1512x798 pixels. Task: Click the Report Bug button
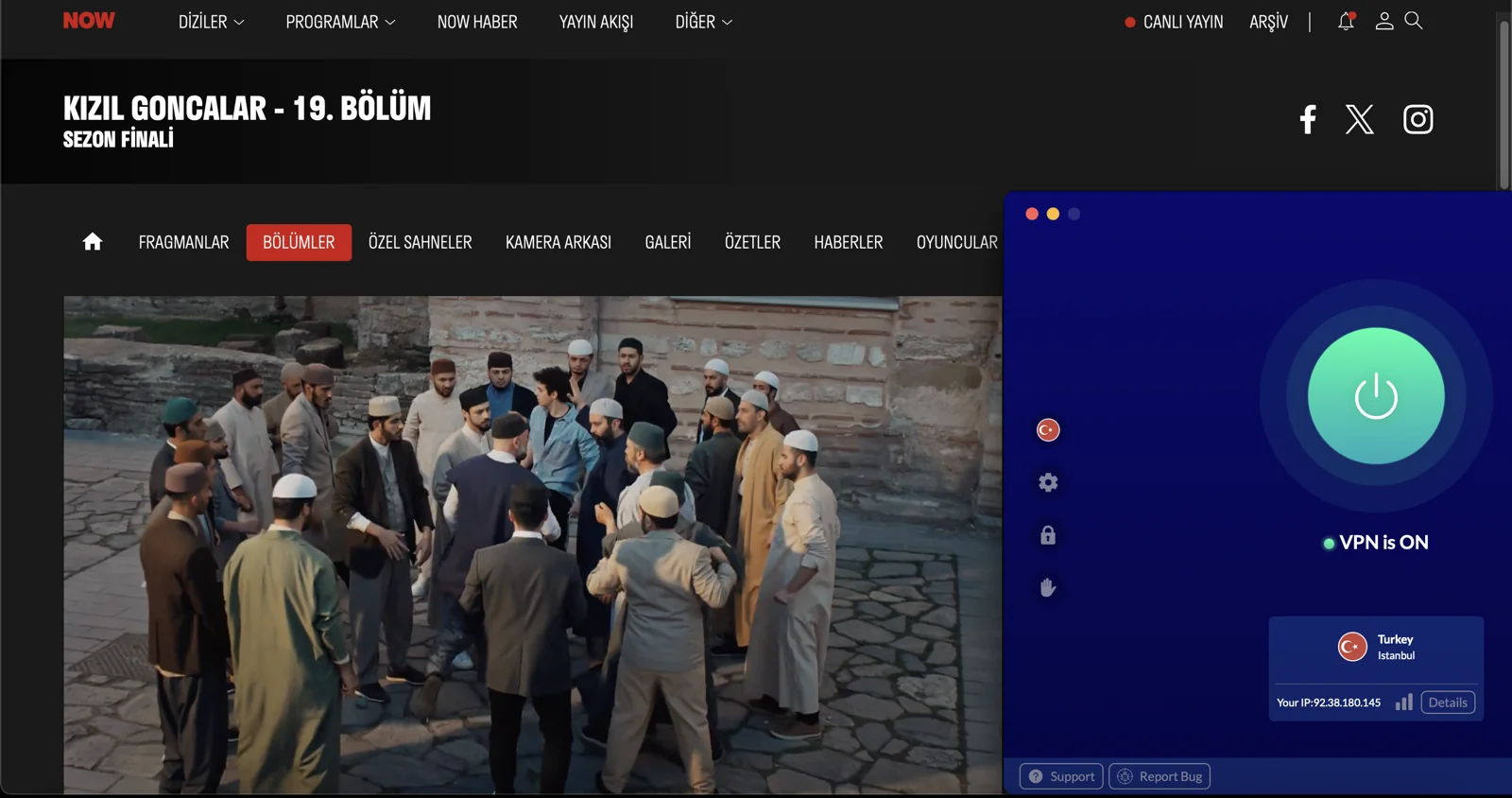tap(1160, 776)
